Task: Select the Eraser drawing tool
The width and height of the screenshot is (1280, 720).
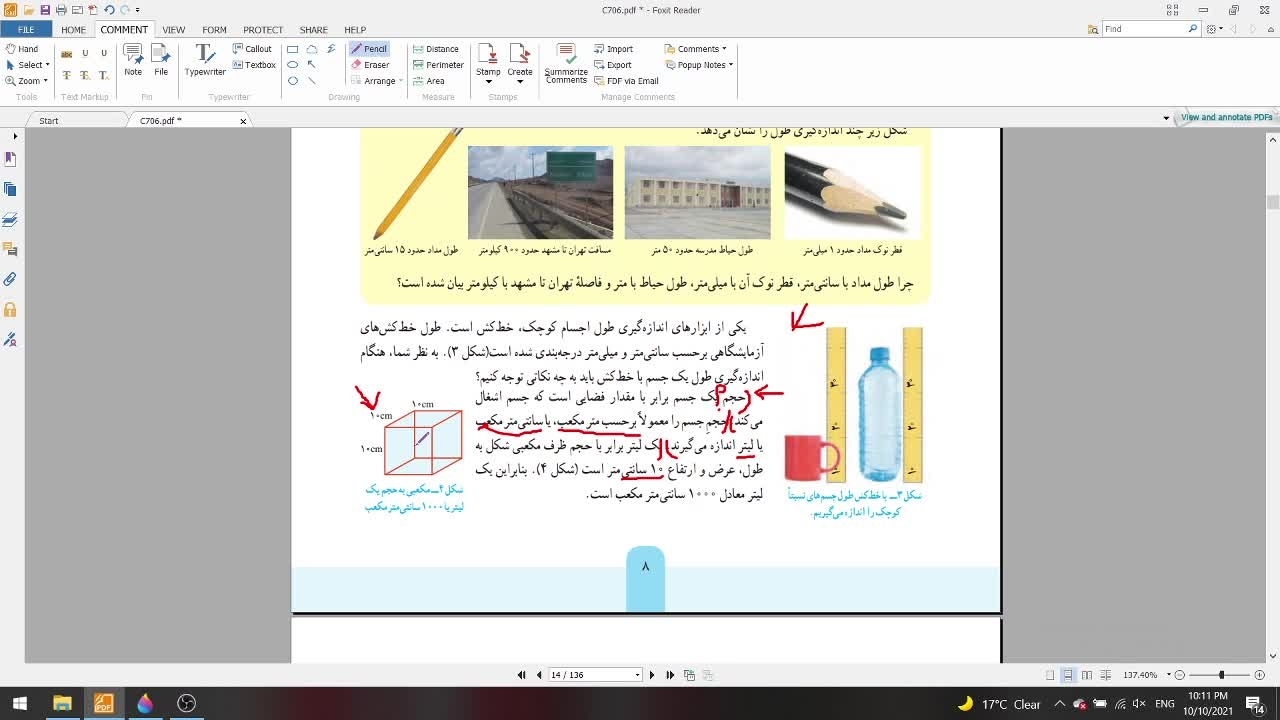Action: point(369,65)
